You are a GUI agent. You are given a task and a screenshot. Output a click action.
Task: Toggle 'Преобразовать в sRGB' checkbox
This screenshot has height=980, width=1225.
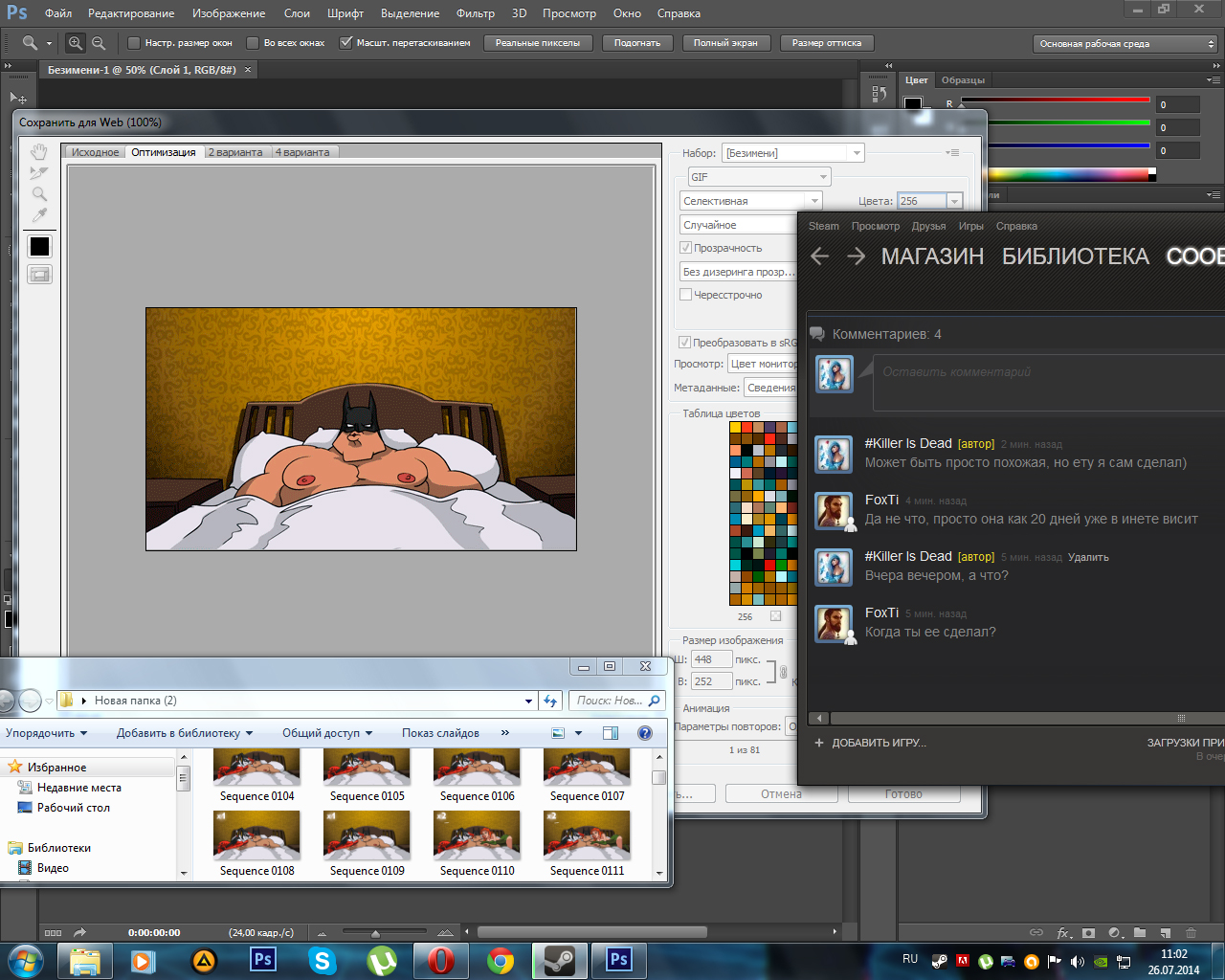click(685, 343)
